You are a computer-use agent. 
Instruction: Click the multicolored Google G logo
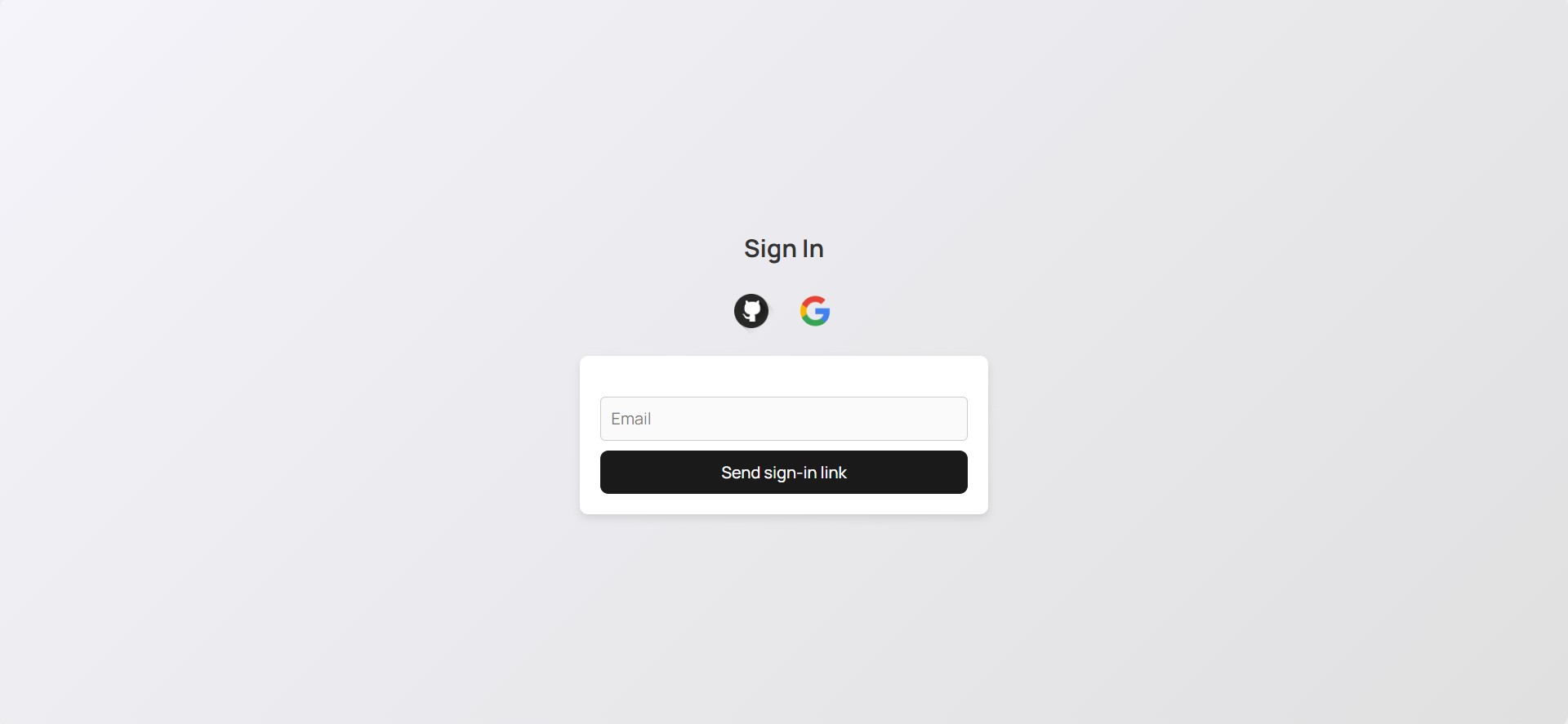(x=815, y=311)
